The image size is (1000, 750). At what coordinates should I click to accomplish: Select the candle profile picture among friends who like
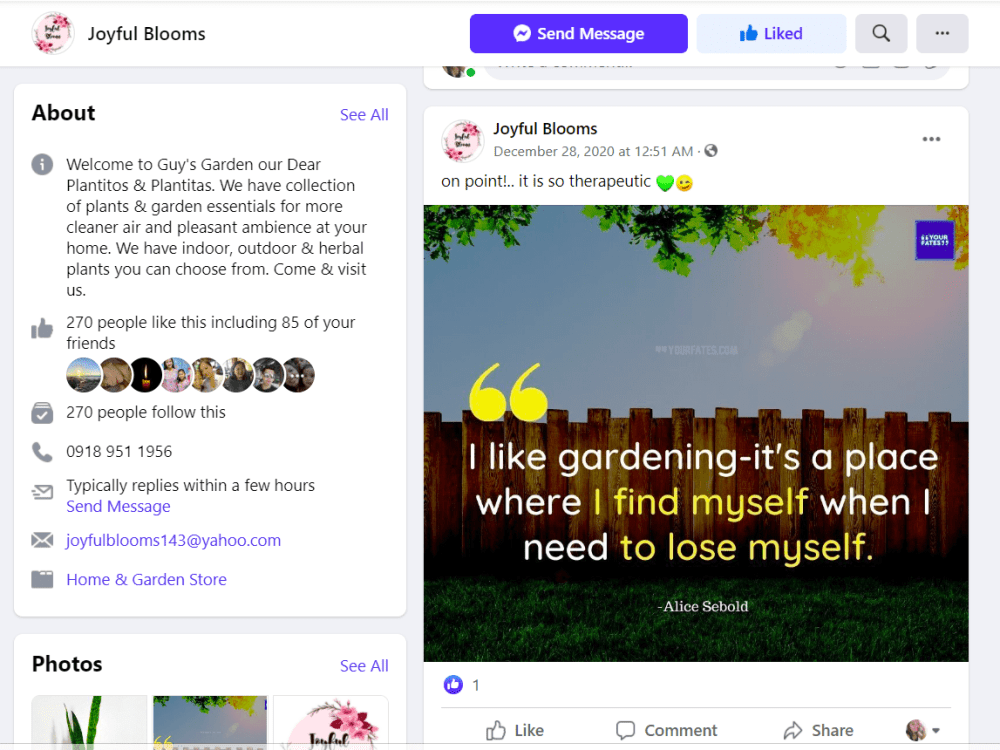point(145,374)
